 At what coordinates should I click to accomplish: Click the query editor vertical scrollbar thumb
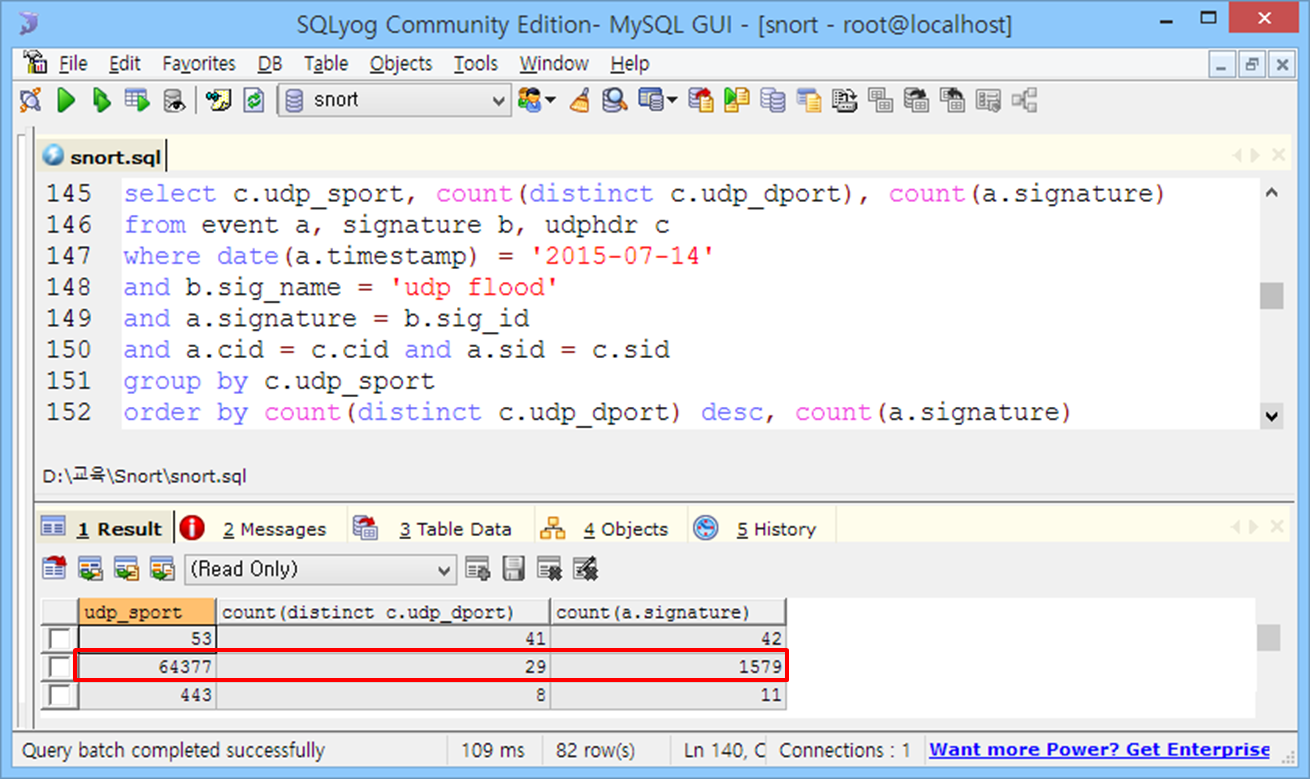click(1271, 296)
